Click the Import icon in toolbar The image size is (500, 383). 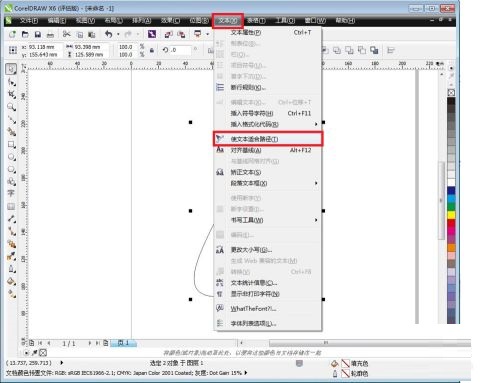[168, 34]
